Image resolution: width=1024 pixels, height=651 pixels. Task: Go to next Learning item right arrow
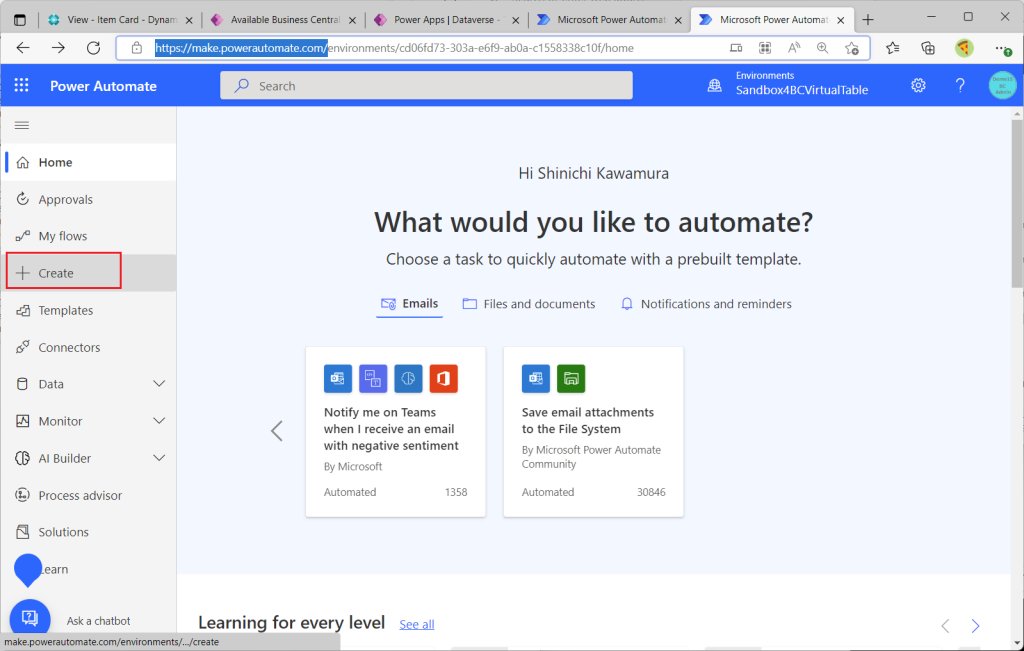pos(975,626)
